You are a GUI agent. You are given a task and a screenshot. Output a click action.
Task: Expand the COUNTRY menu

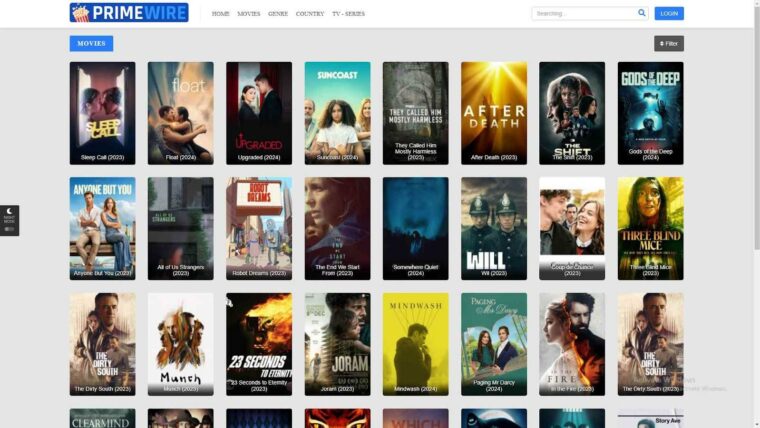click(310, 14)
